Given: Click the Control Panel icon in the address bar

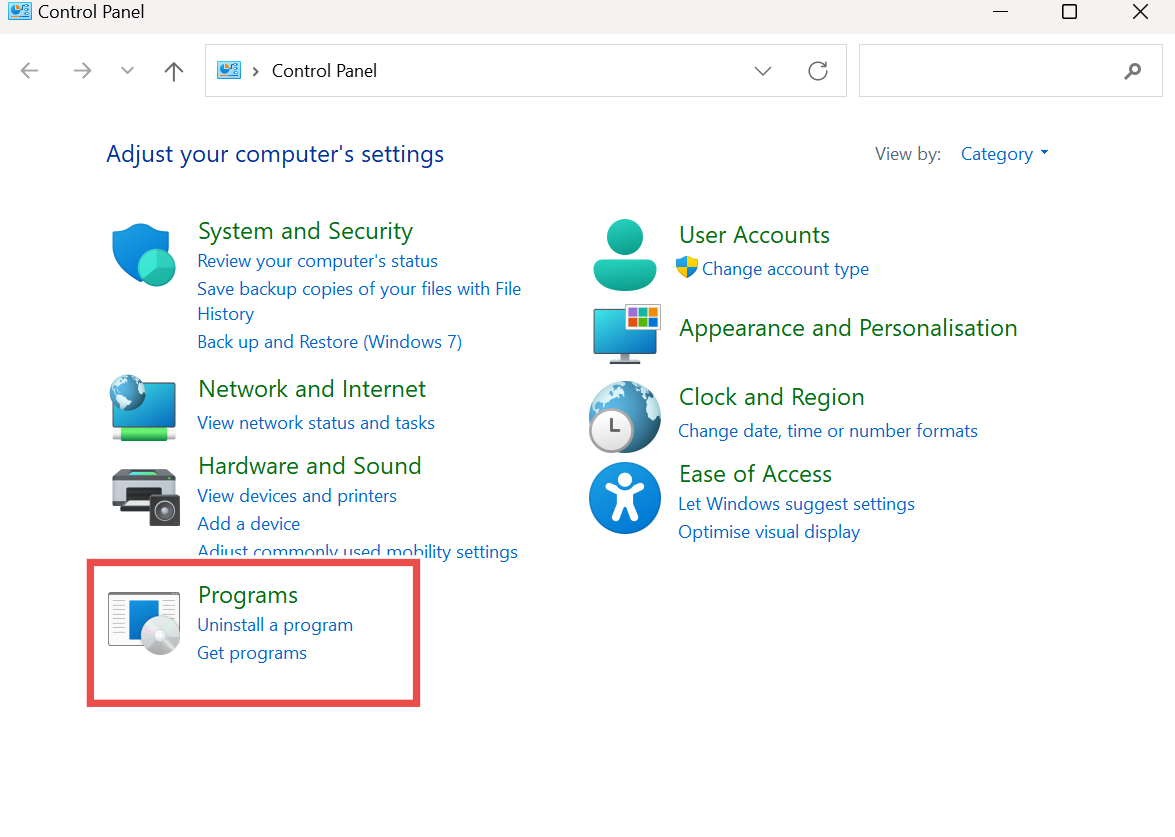Looking at the screenshot, I should pyautogui.click(x=228, y=70).
